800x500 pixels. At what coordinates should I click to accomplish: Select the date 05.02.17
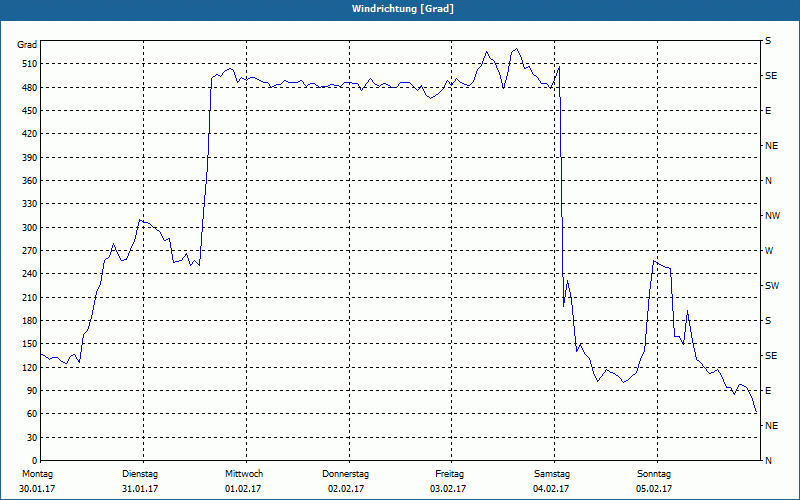[x=654, y=489]
